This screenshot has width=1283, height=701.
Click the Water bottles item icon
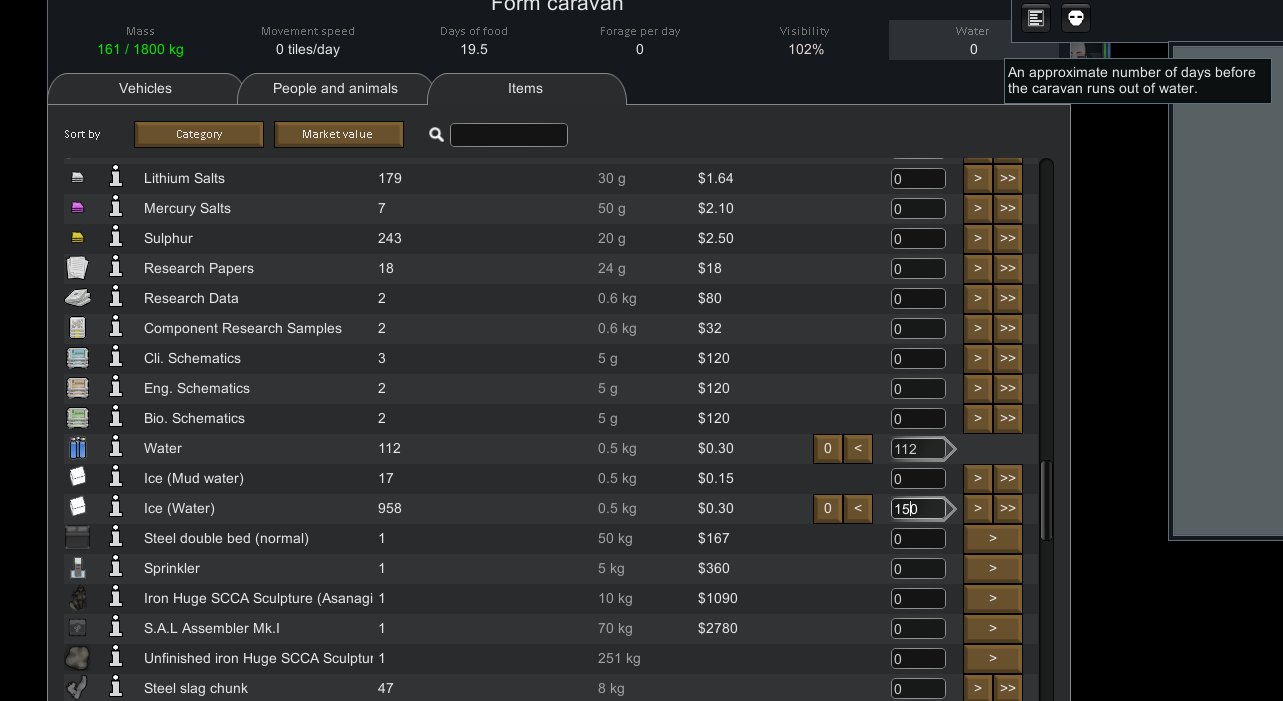(x=77, y=448)
